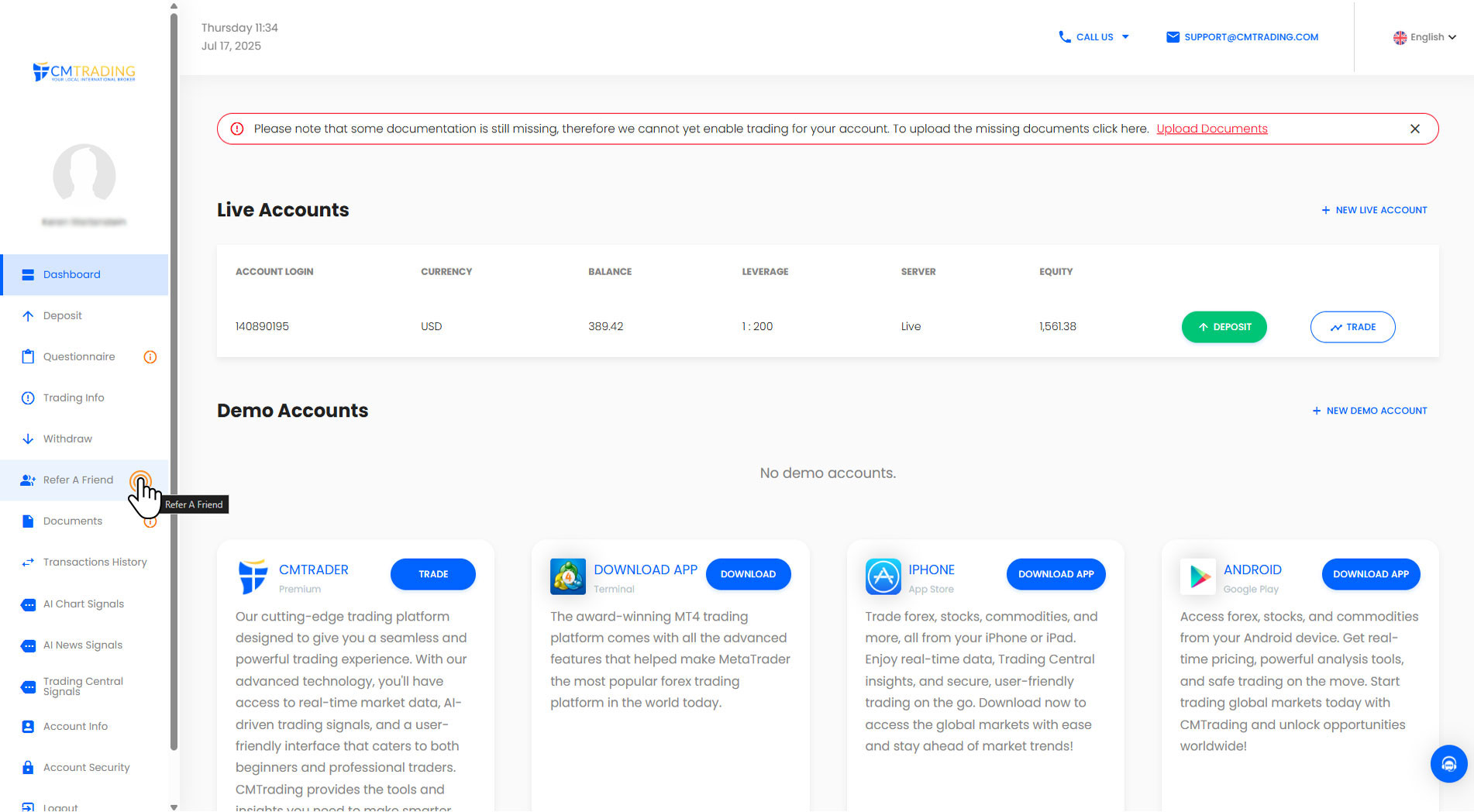Create a New Live Account
This screenshot has height=812, width=1474.
point(1374,210)
